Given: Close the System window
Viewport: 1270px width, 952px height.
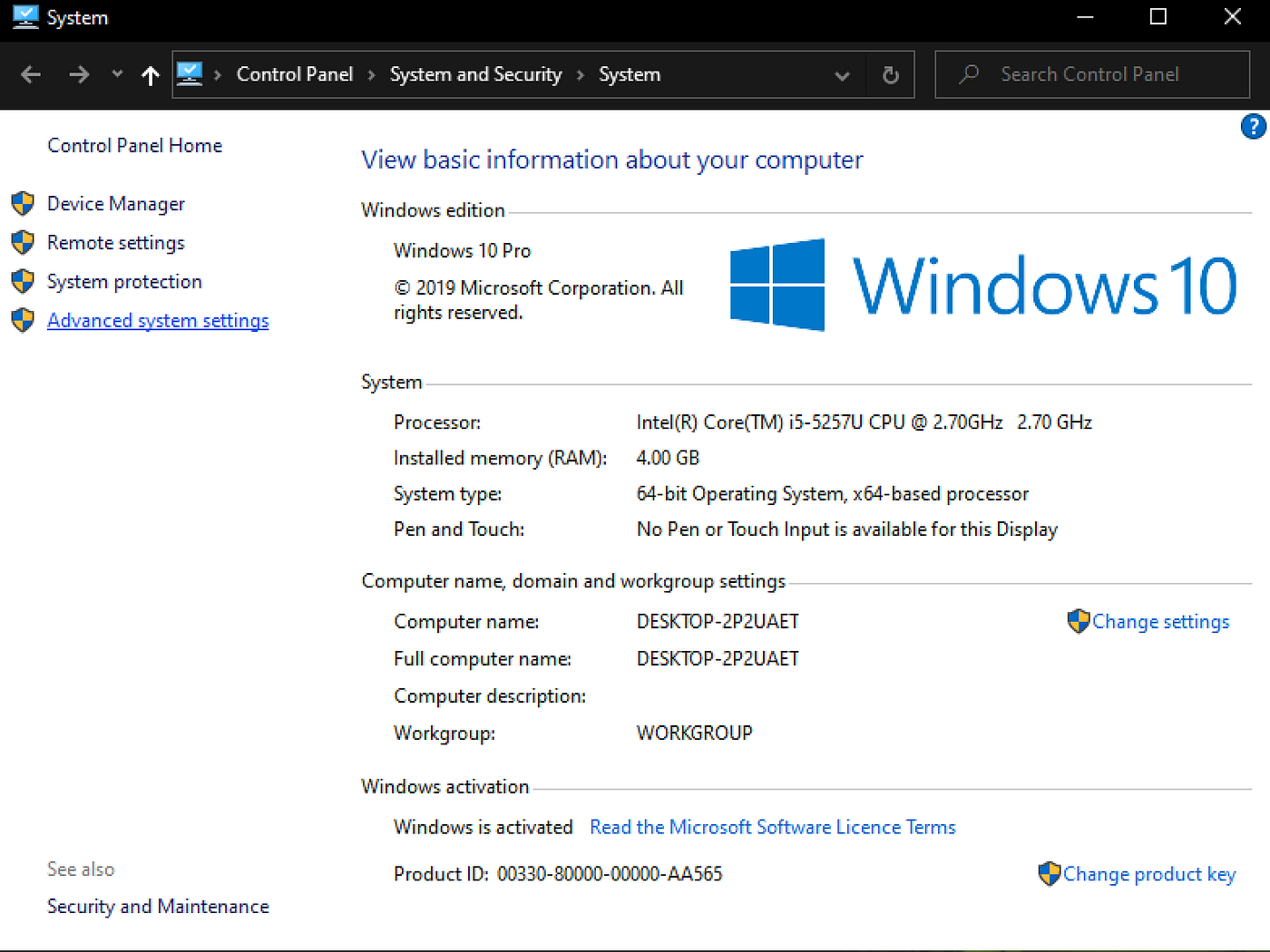Looking at the screenshot, I should click(x=1232, y=17).
